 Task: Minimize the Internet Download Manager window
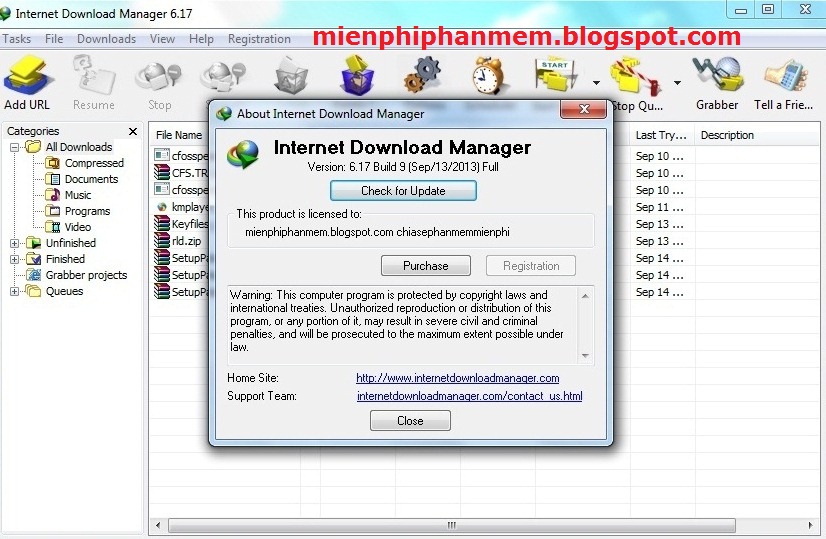(741, 9)
